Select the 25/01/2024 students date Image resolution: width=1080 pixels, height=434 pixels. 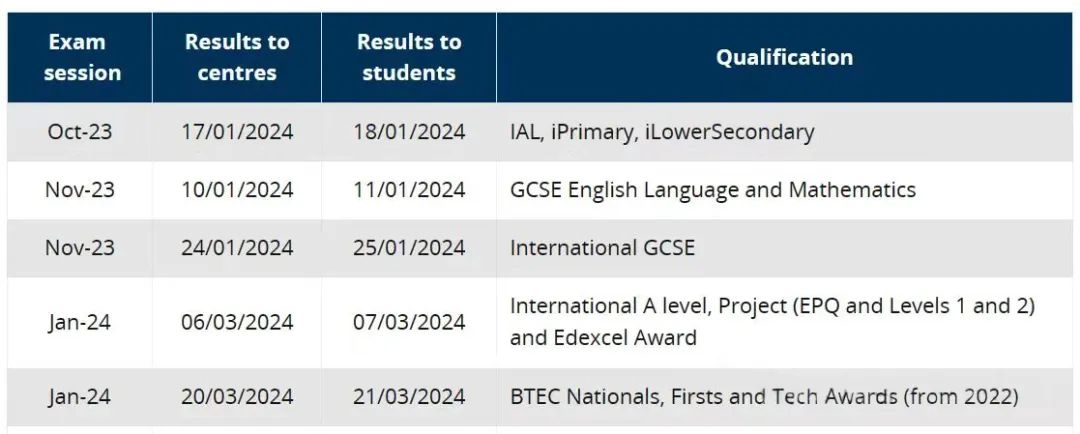(x=409, y=247)
